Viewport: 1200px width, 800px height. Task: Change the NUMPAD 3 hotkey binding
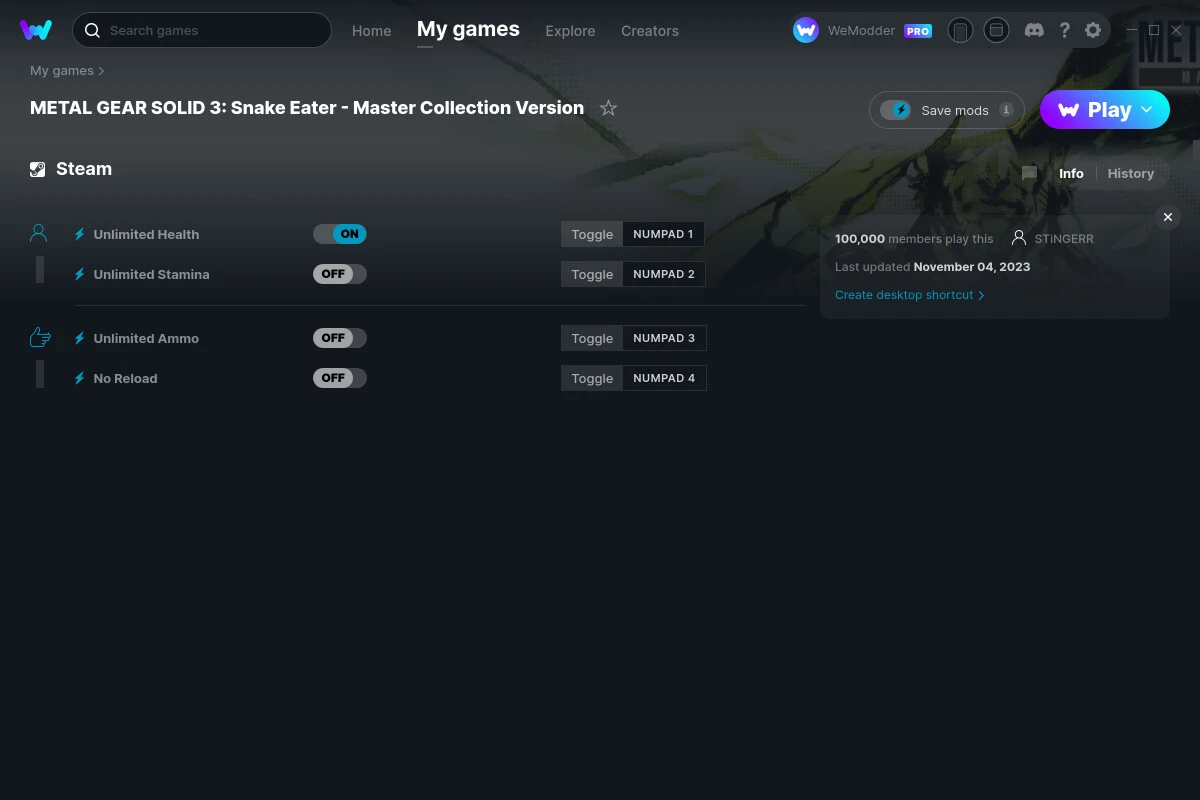pyautogui.click(x=664, y=338)
